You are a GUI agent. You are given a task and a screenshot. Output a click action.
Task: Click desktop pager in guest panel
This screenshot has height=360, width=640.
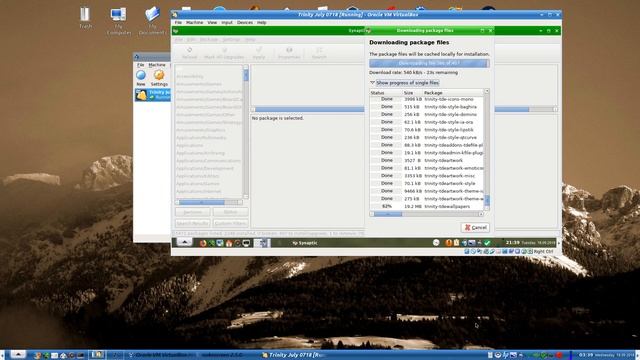point(262,243)
